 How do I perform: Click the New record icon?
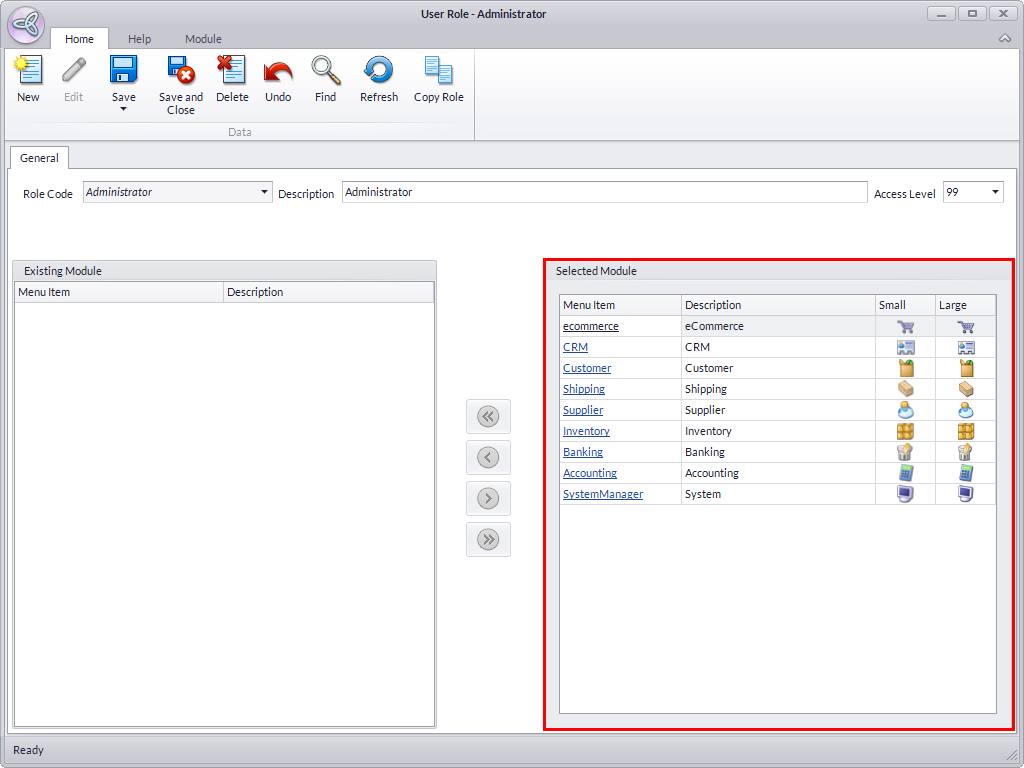[x=28, y=71]
